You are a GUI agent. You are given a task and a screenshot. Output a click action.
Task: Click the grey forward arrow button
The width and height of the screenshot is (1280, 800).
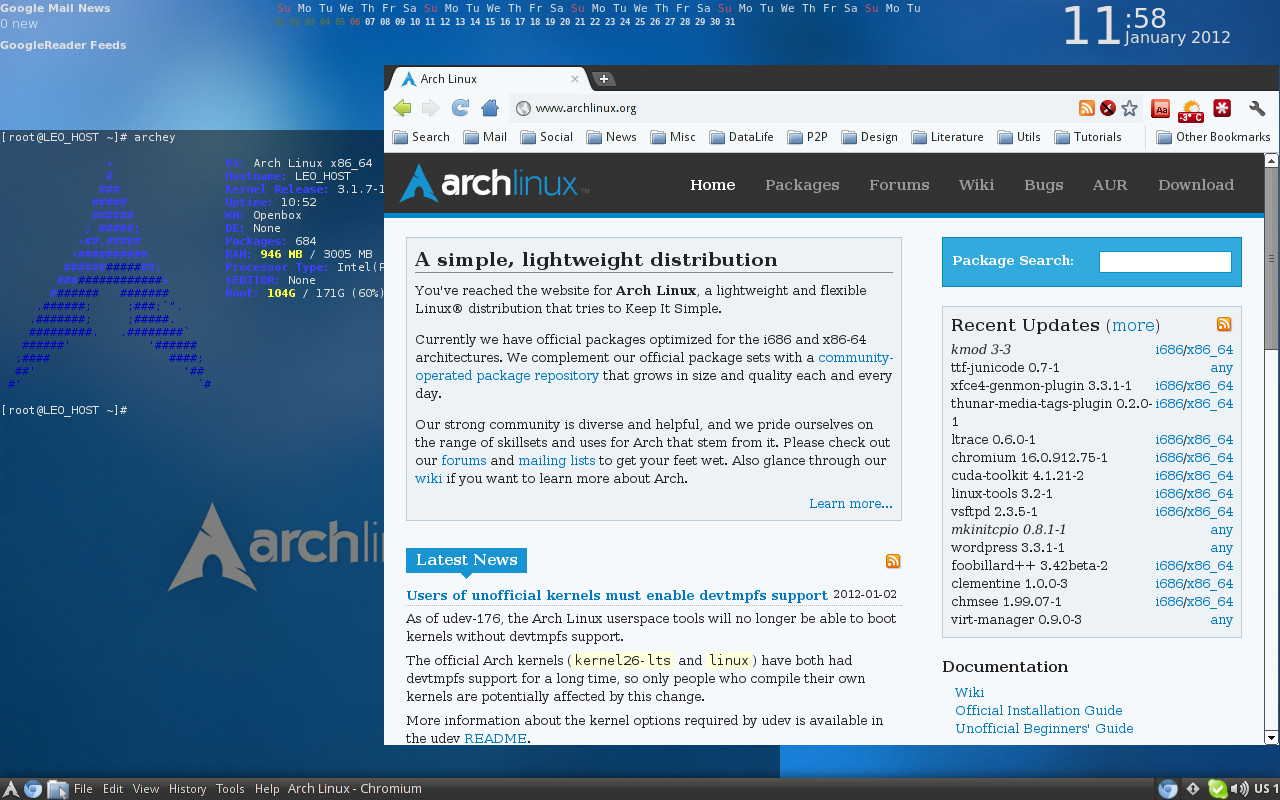(430, 108)
